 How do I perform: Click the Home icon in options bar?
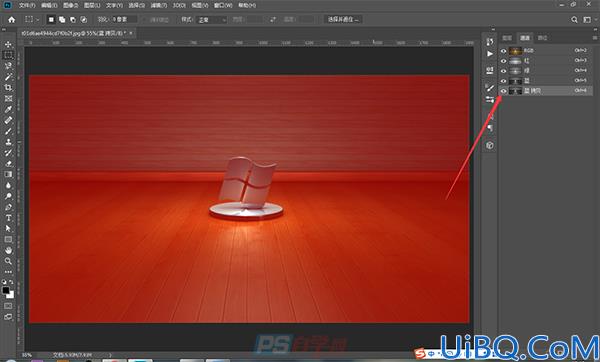tap(11, 19)
